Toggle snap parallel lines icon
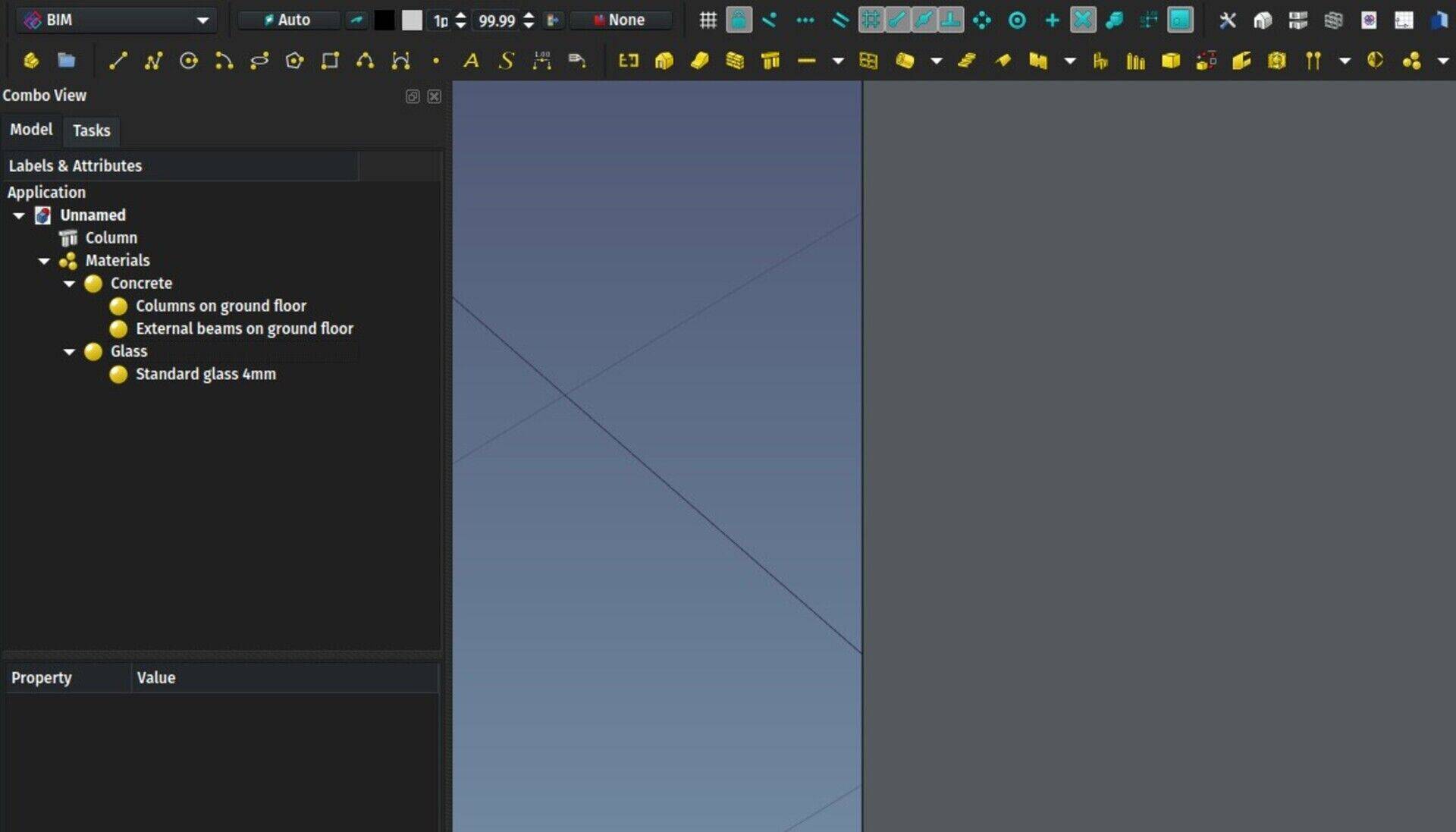Viewport: 1456px width, 832px height. point(840,20)
